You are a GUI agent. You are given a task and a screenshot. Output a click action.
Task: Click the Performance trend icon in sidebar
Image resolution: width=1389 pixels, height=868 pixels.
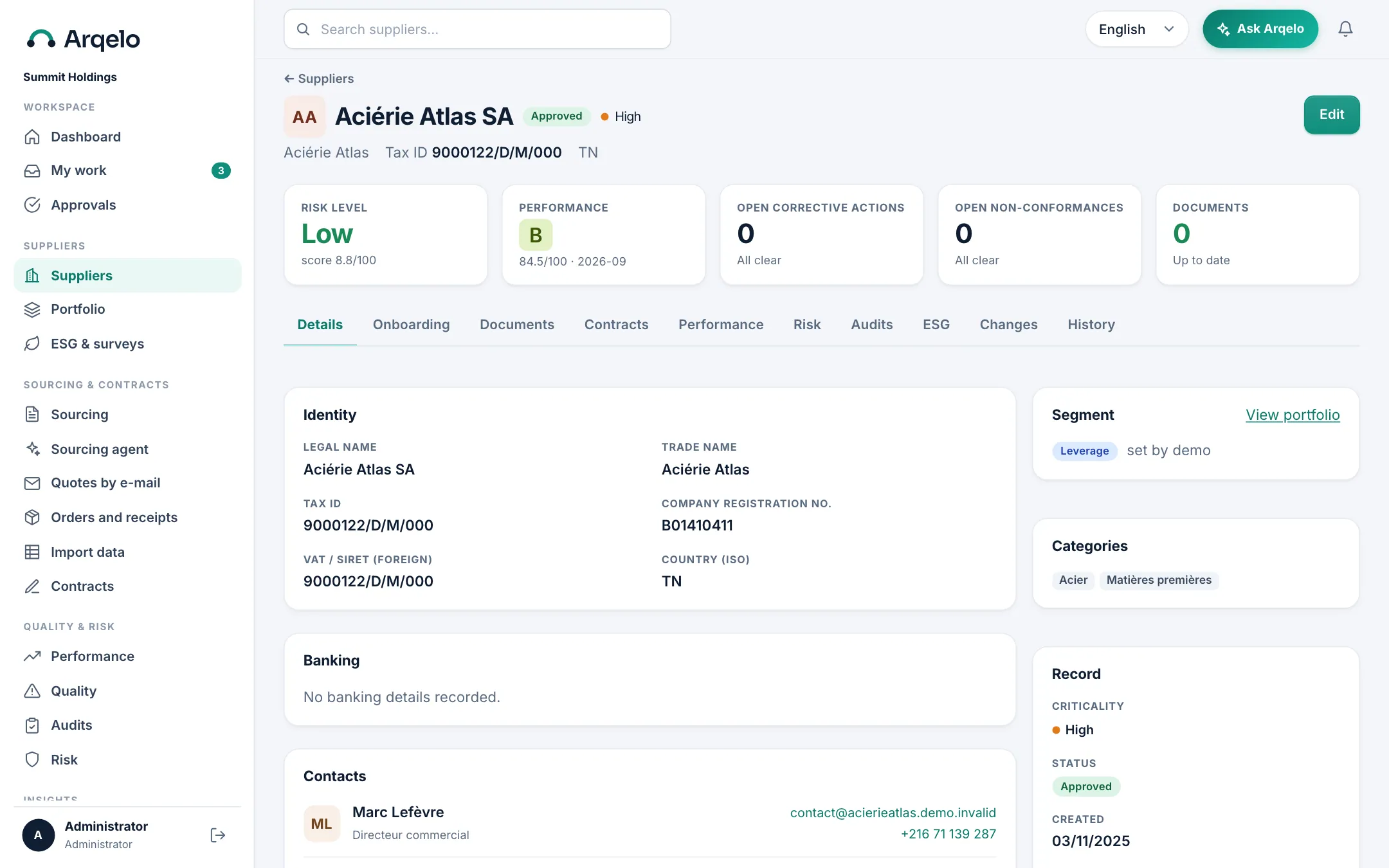32,656
